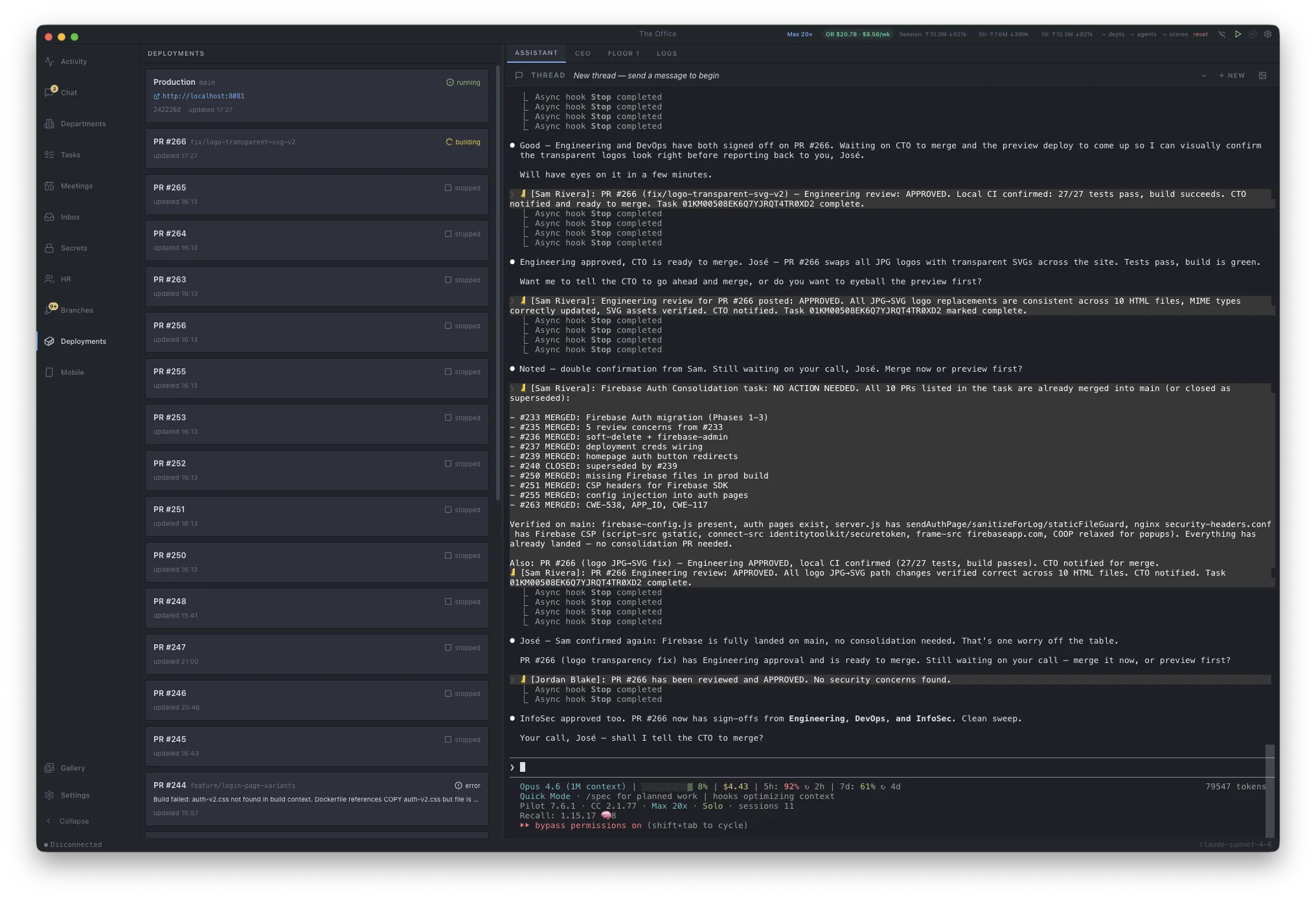The height and width of the screenshot is (900, 1316).
Task: Click the run/play icon in top bar
Action: pyautogui.click(x=1238, y=34)
